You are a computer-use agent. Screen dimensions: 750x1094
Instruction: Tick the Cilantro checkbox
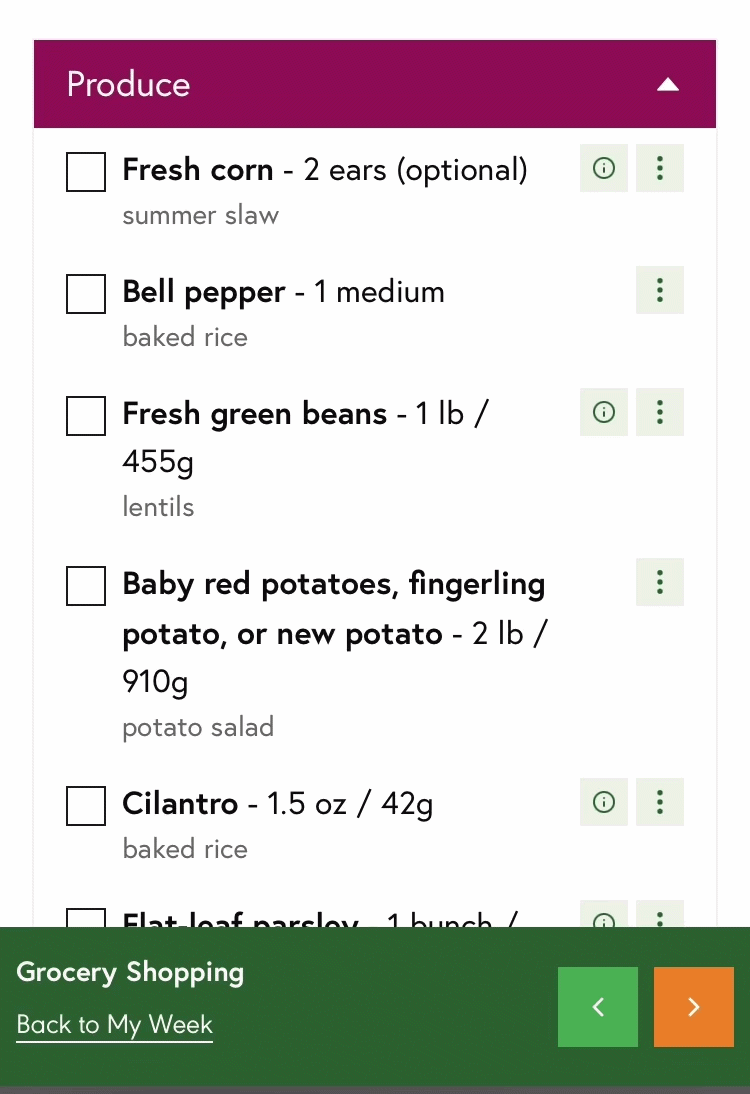(86, 806)
